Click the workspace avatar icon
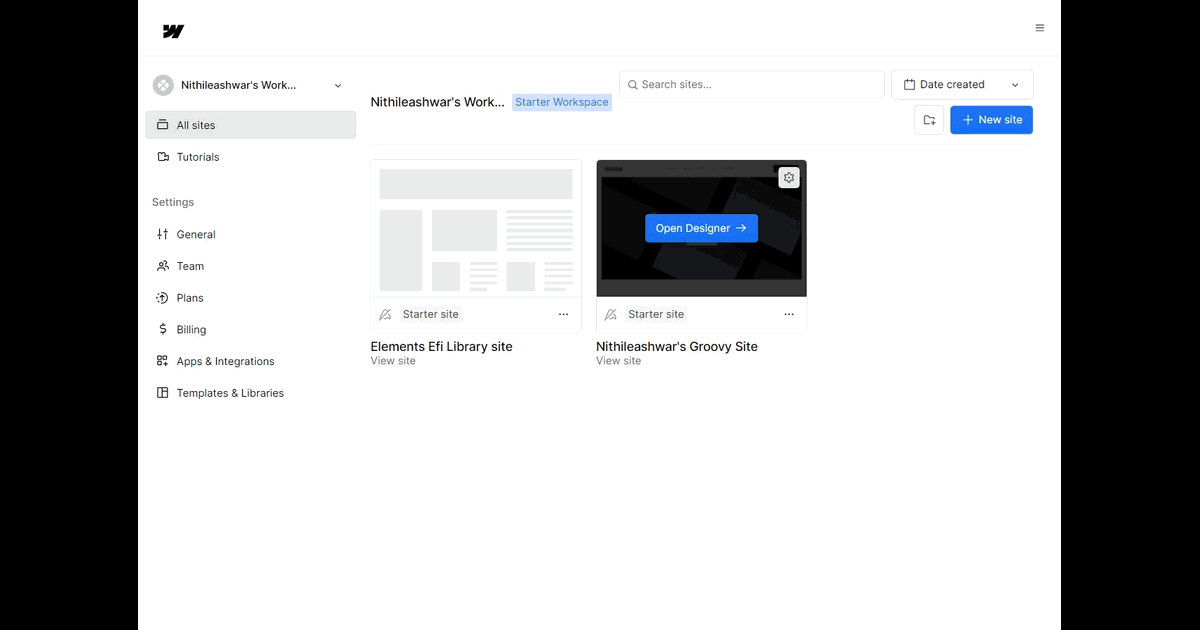The width and height of the screenshot is (1200, 630). click(163, 85)
